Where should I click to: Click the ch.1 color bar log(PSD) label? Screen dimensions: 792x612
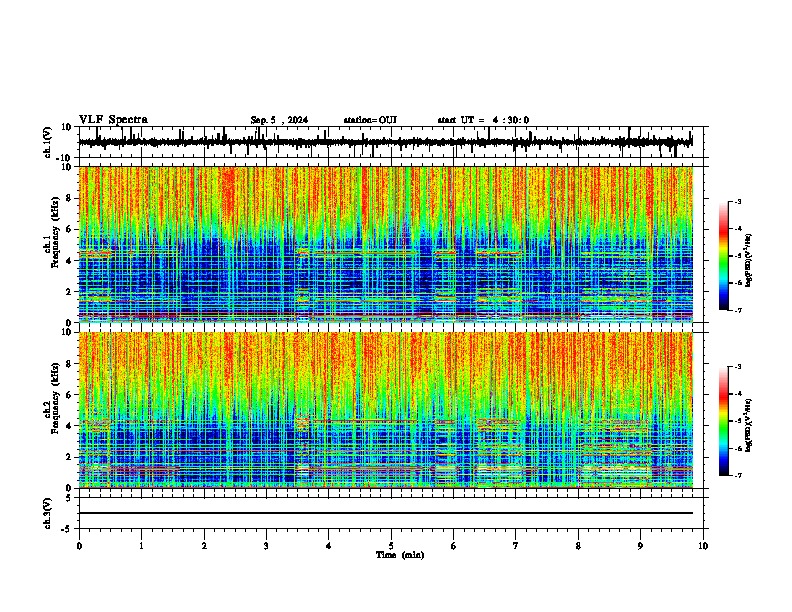click(749, 260)
